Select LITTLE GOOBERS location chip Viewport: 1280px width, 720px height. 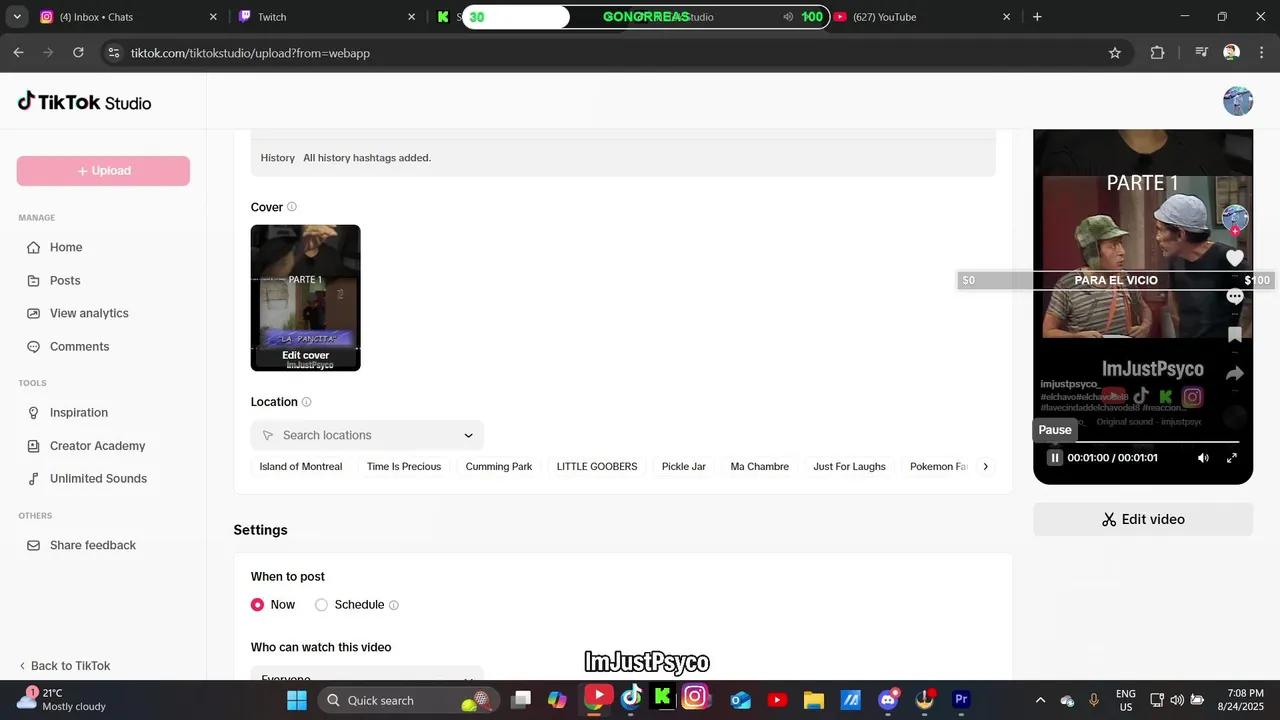click(597, 466)
